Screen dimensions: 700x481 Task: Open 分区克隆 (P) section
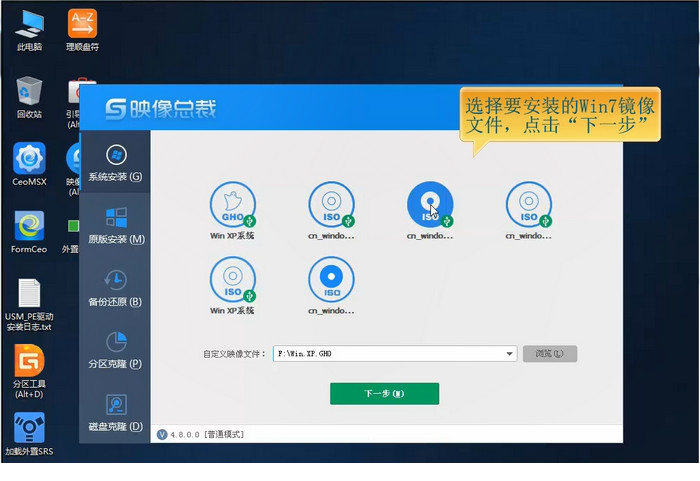(116, 351)
